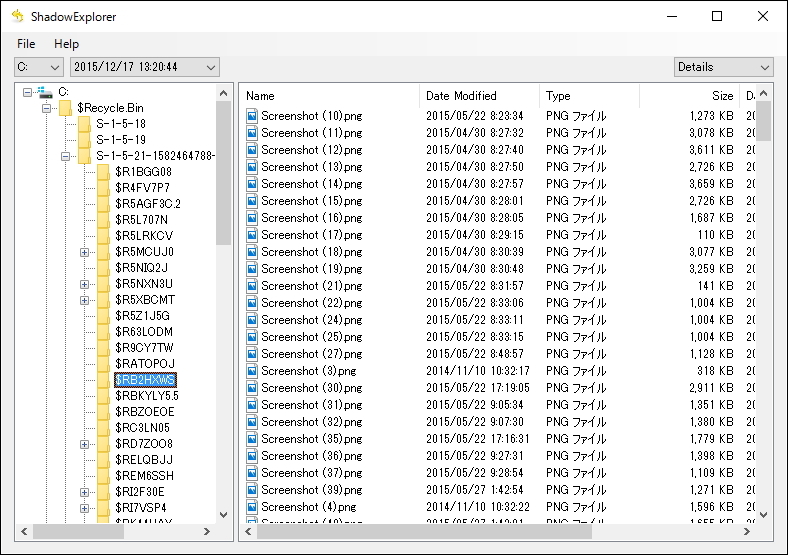Image resolution: width=788 pixels, height=555 pixels.
Task: Click the Screenshot (21).png file icon
Action: pyautogui.click(x=252, y=286)
